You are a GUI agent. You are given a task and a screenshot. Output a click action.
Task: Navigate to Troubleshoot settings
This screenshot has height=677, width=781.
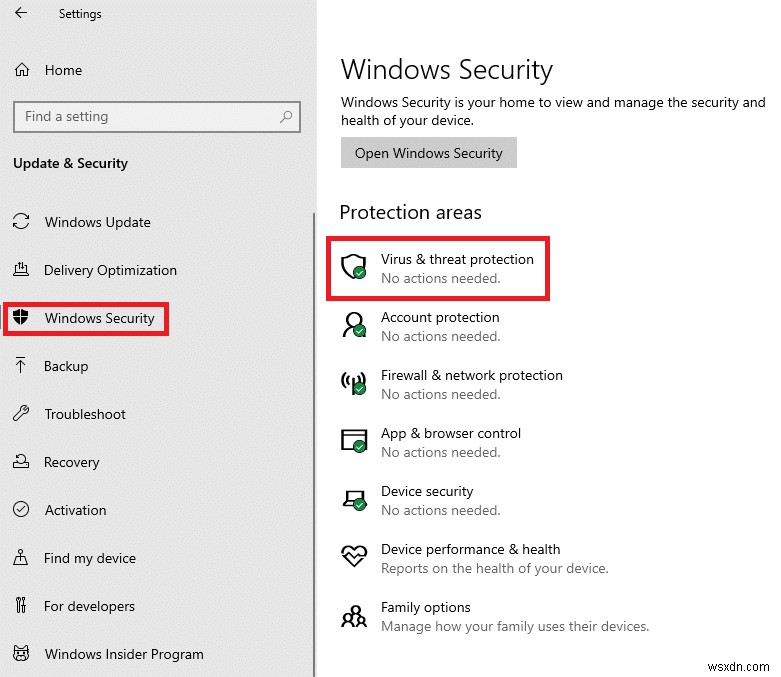(85, 414)
